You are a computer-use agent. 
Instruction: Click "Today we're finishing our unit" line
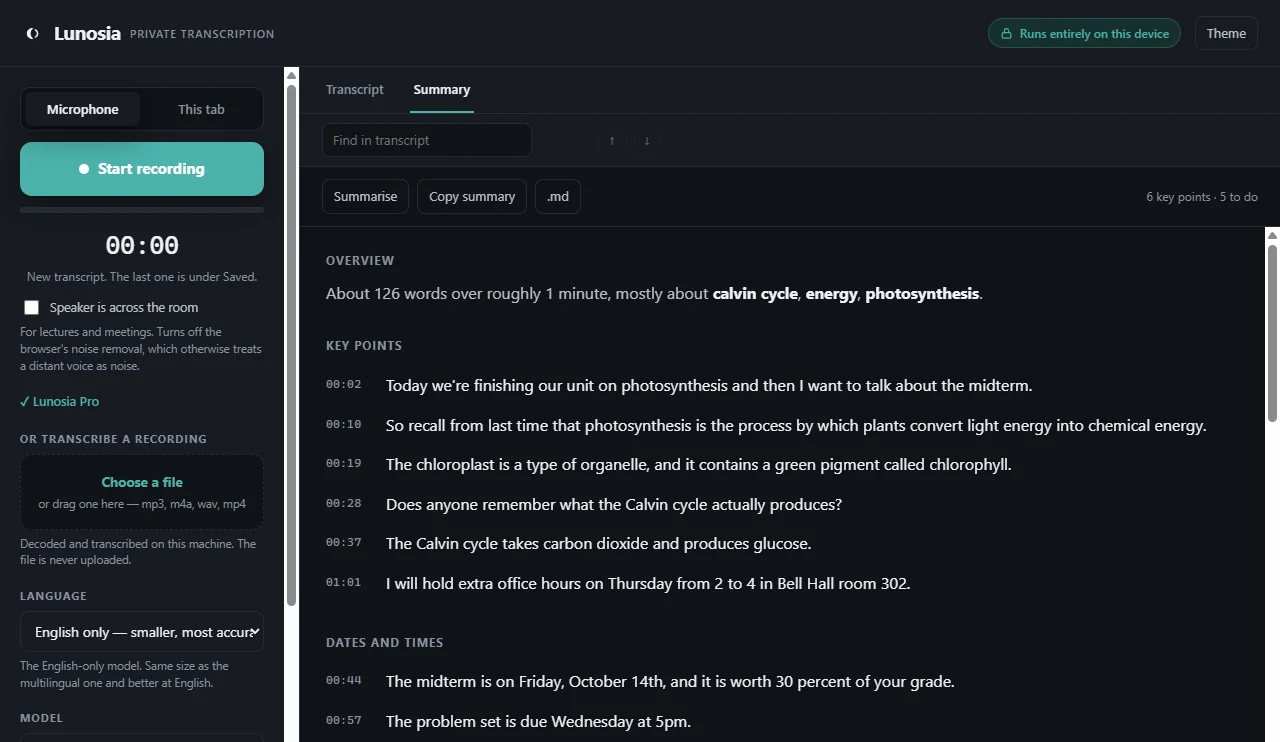coord(709,386)
